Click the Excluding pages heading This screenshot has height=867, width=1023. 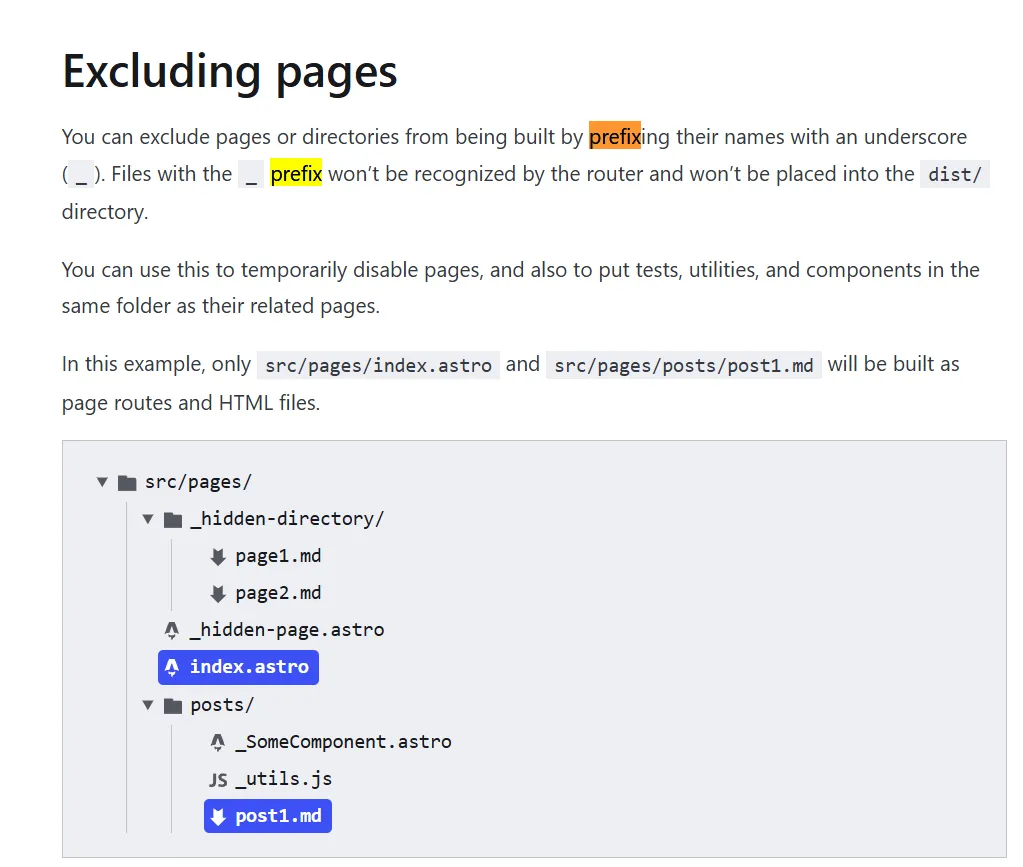tap(230, 72)
